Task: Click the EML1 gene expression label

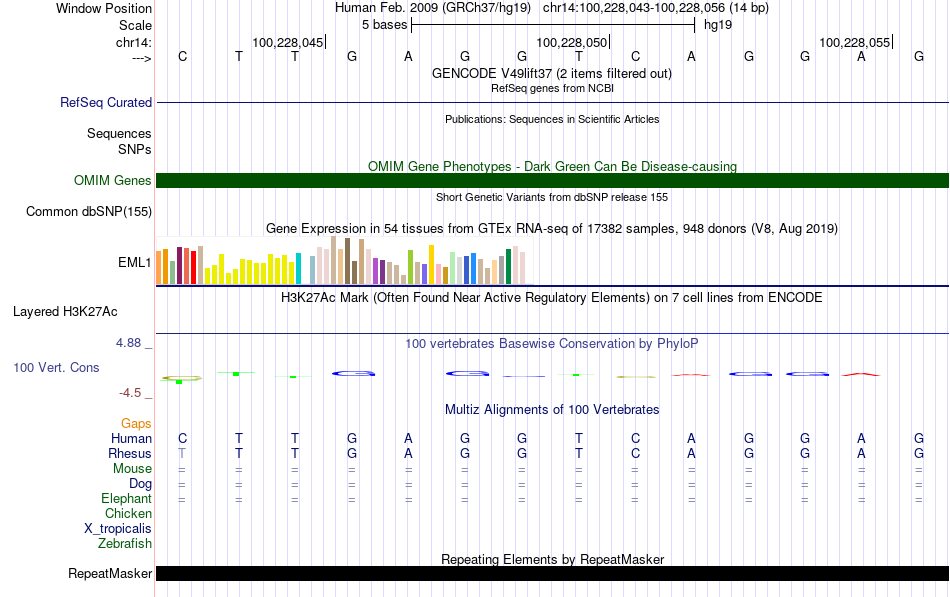Action: tap(135, 262)
